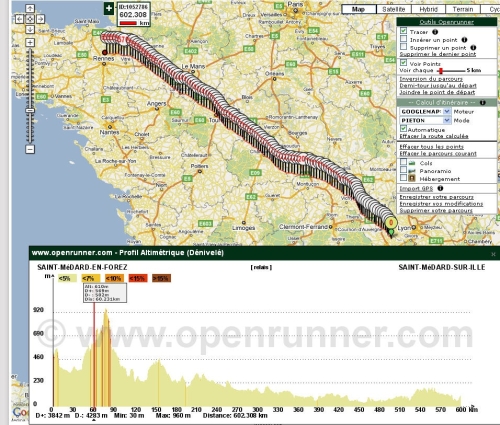Enable the Cols checkbox
The height and width of the screenshot is (425, 500).
(x=403, y=162)
